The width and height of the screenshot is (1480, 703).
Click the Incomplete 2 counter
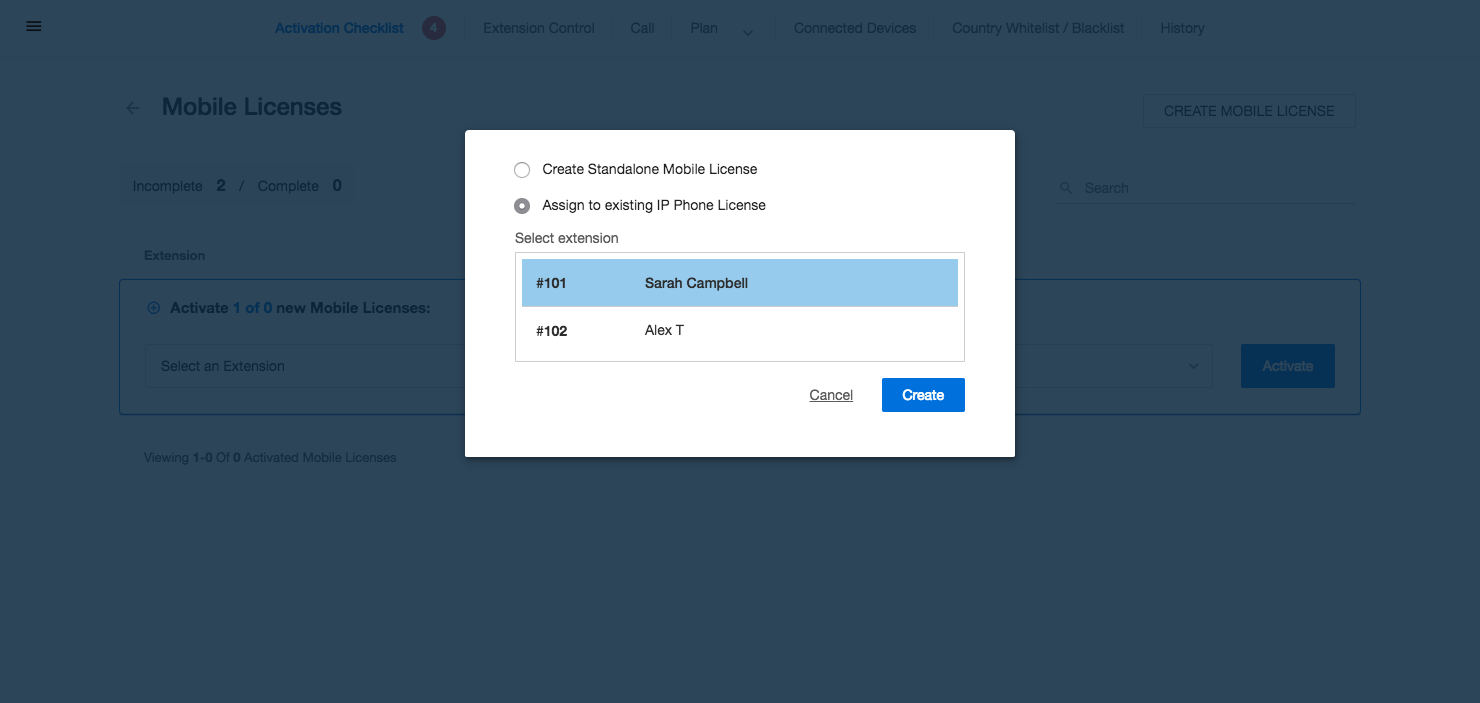click(x=179, y=186)
